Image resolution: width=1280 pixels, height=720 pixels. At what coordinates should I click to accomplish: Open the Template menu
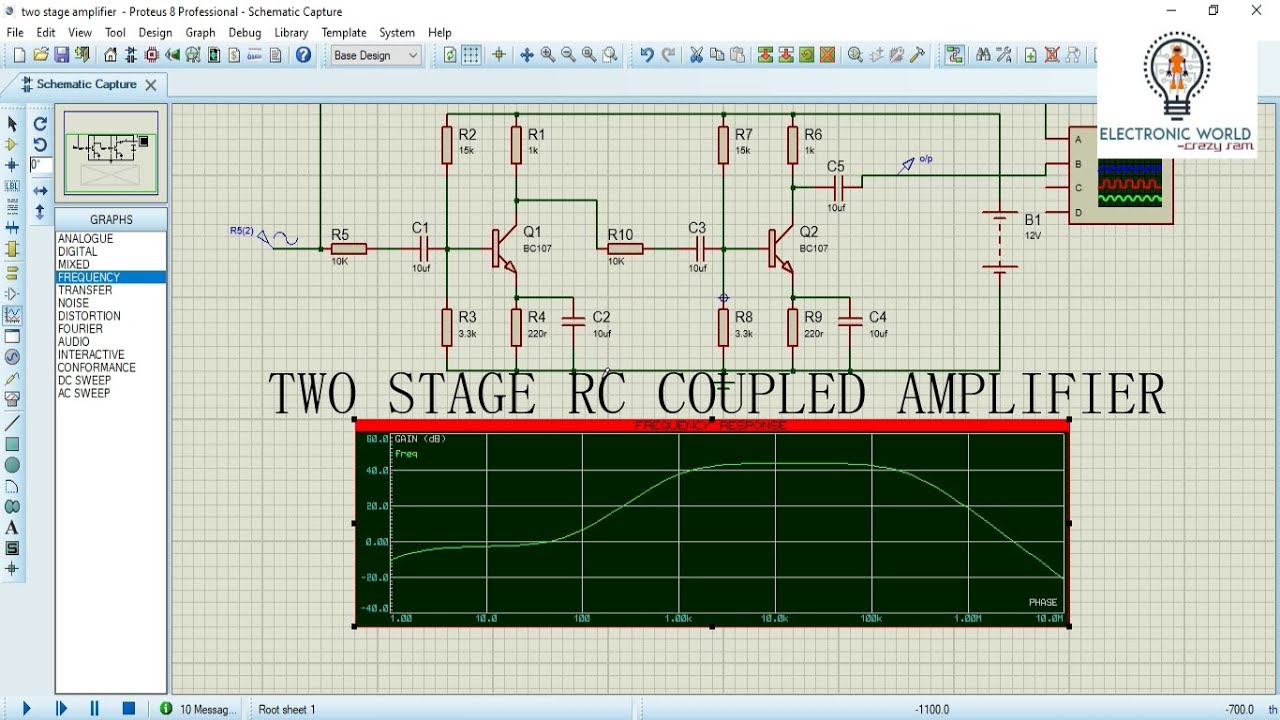[x=344, y=32]
